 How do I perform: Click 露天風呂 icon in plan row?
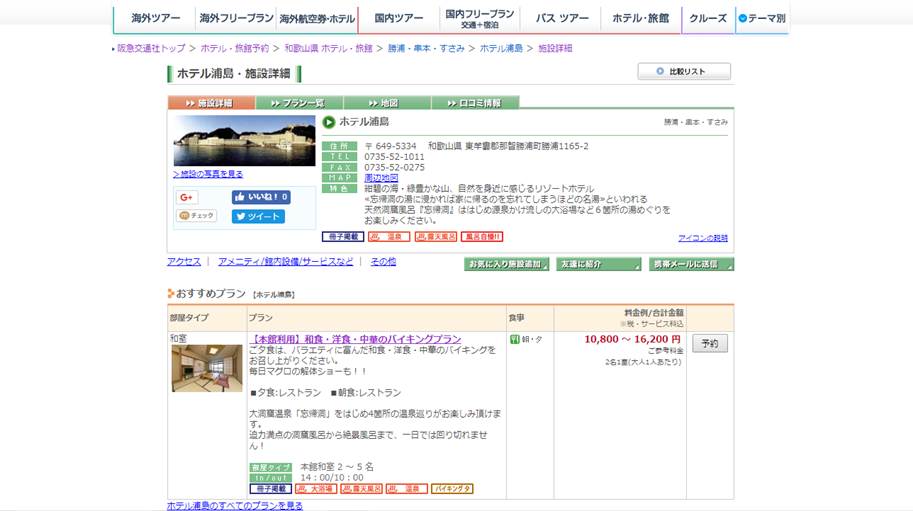362,489
